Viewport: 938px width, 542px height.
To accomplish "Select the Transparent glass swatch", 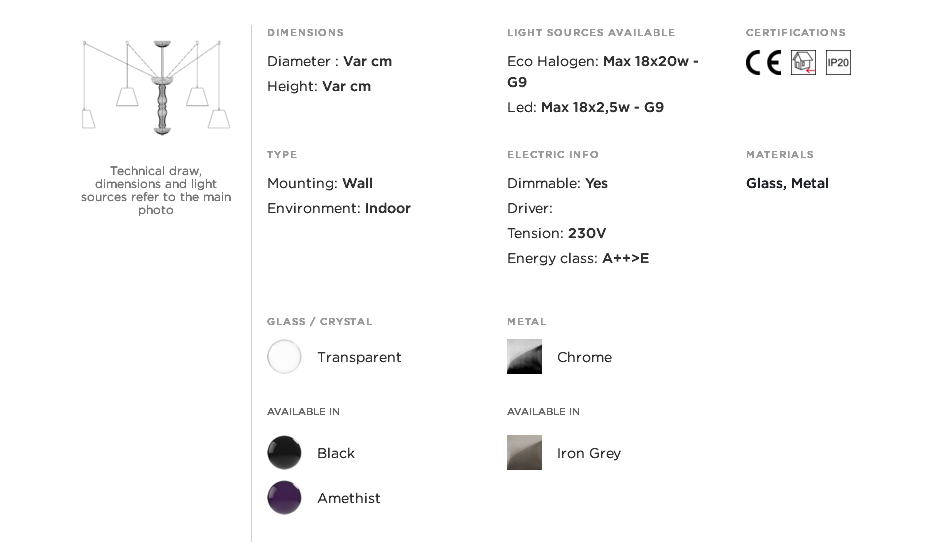I will (284, 357).
